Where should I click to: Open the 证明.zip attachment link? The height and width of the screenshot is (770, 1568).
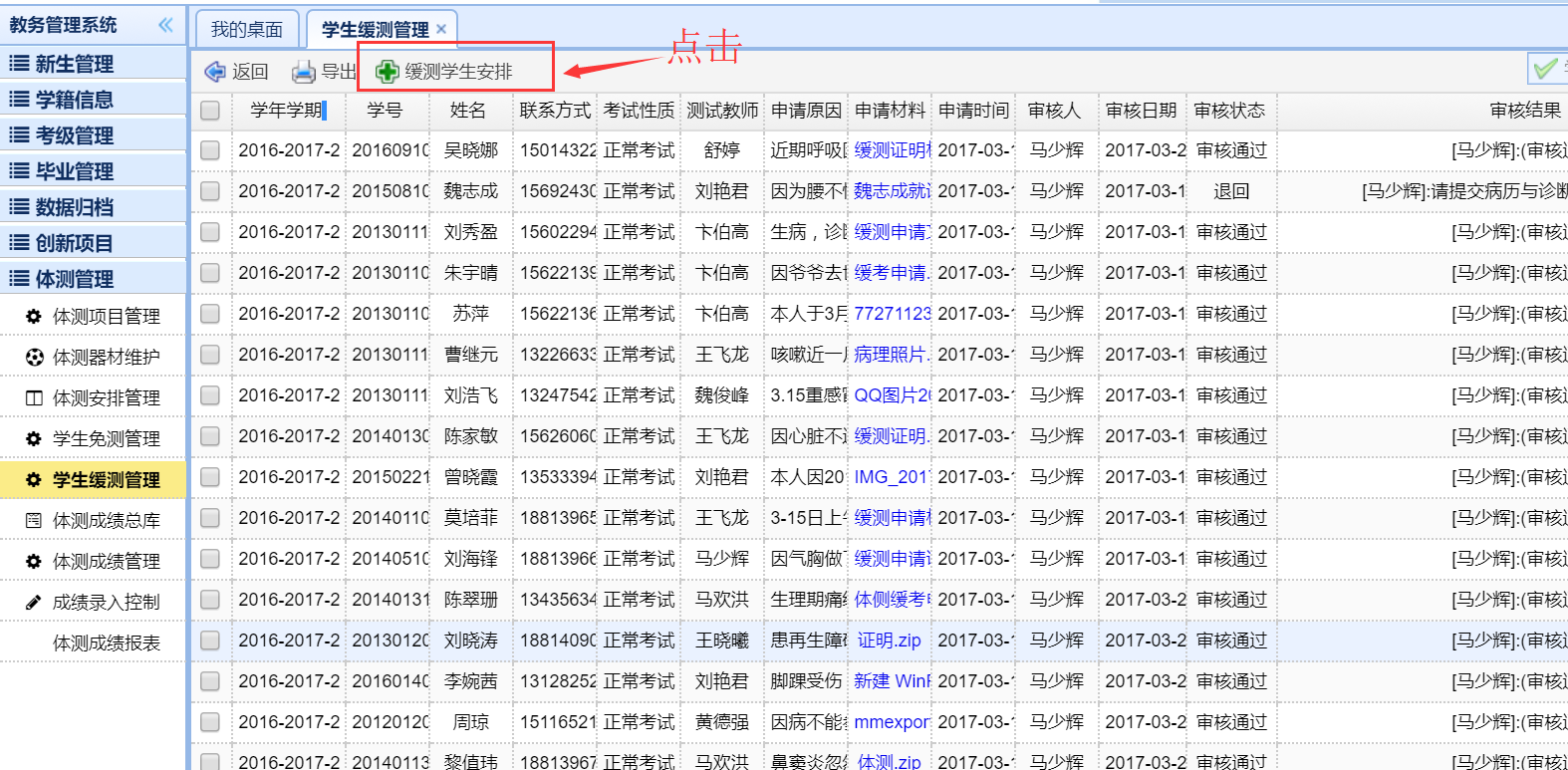click(x=889, y=641)
